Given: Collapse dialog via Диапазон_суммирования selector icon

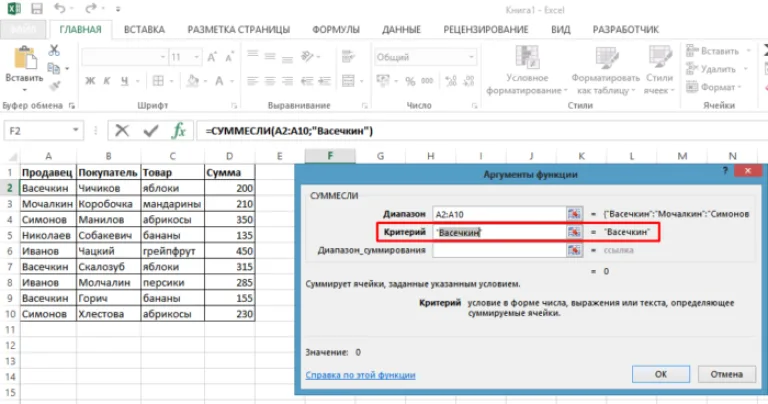Looking at the screenshot, I should 574,250.
